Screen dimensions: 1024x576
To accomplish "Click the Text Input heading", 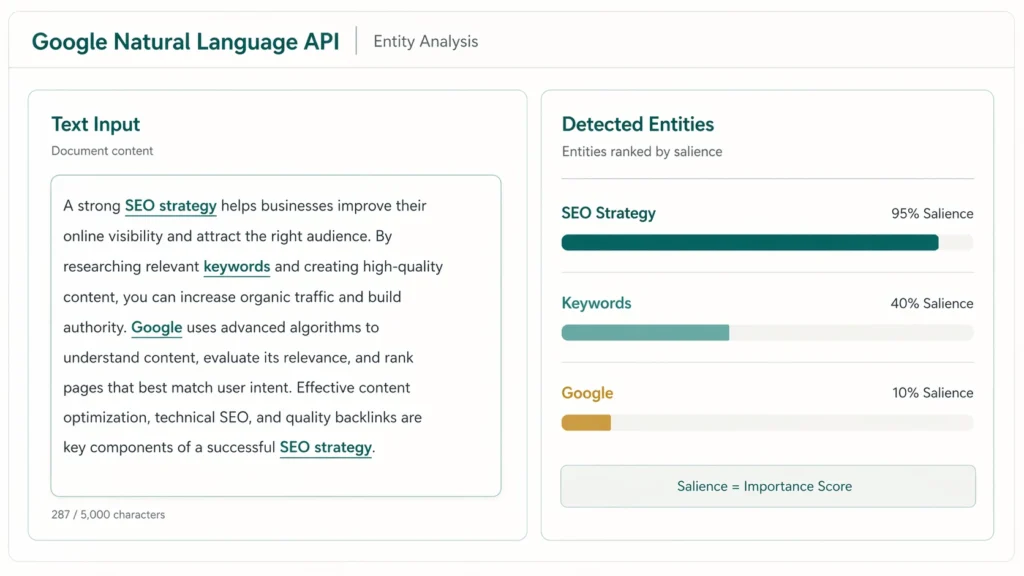I will 95,124.
